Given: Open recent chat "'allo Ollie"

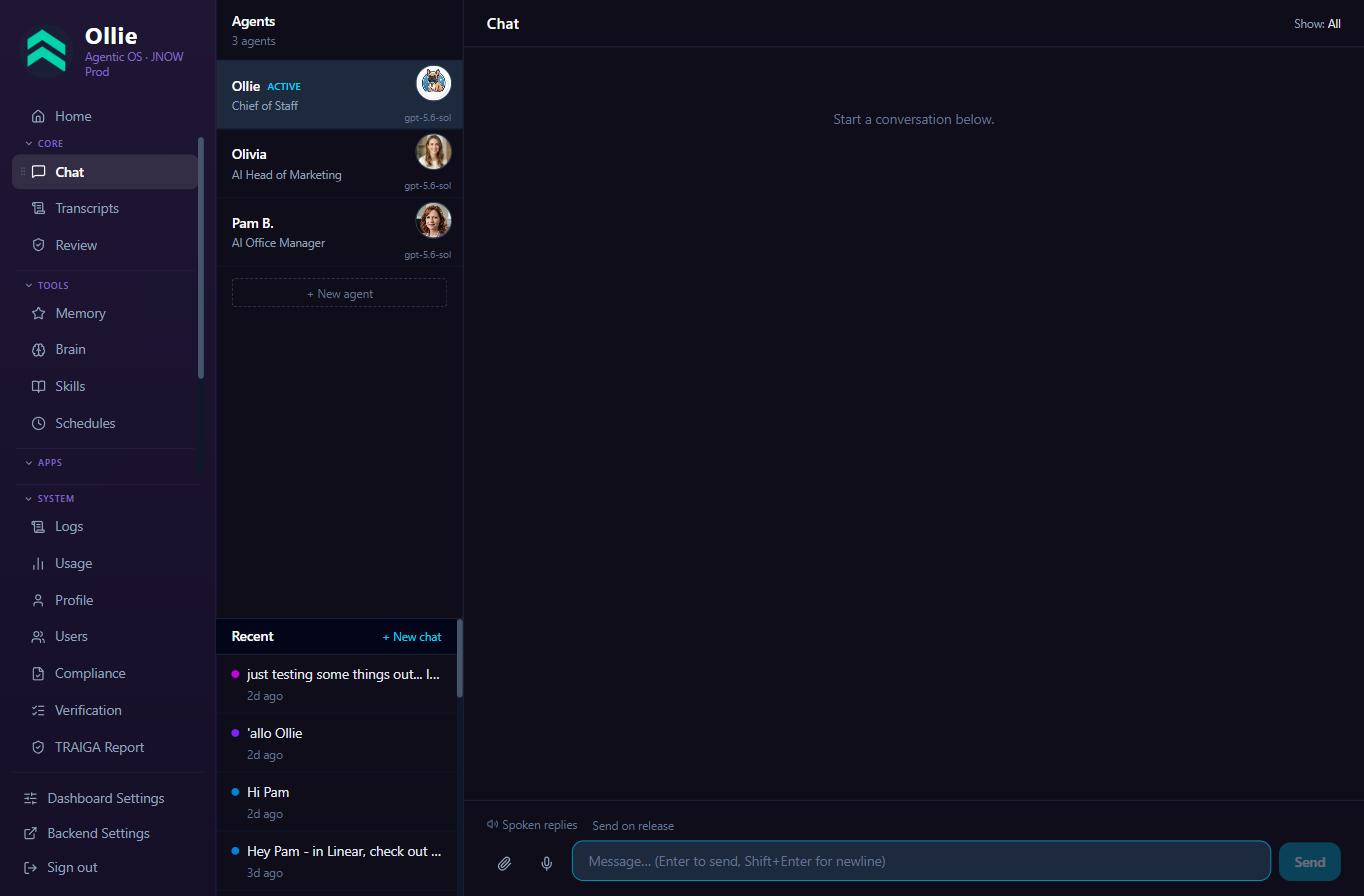Looking at the screenshot, I should 337,743.
